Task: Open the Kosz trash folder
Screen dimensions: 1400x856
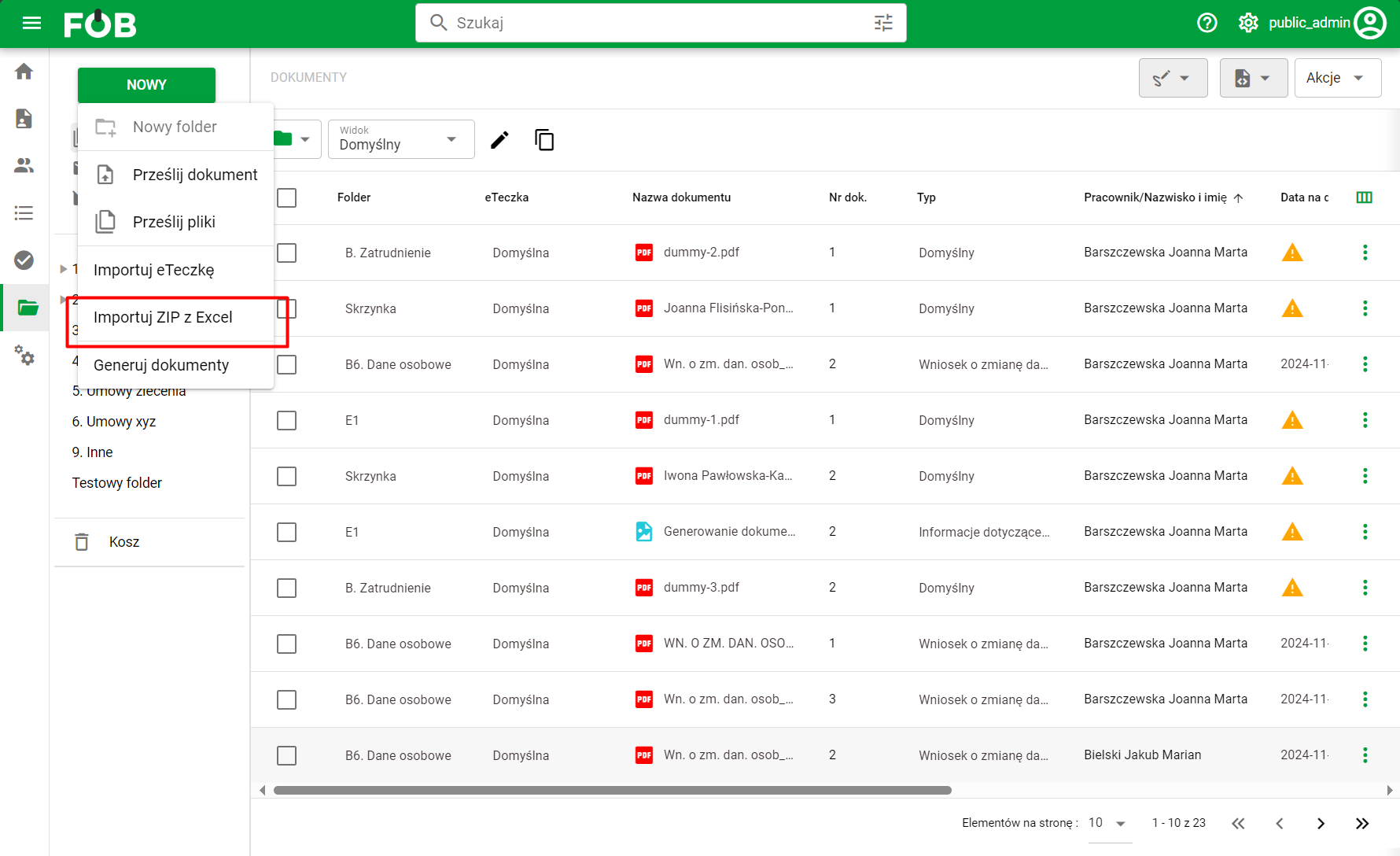Action: click(124, 542)
